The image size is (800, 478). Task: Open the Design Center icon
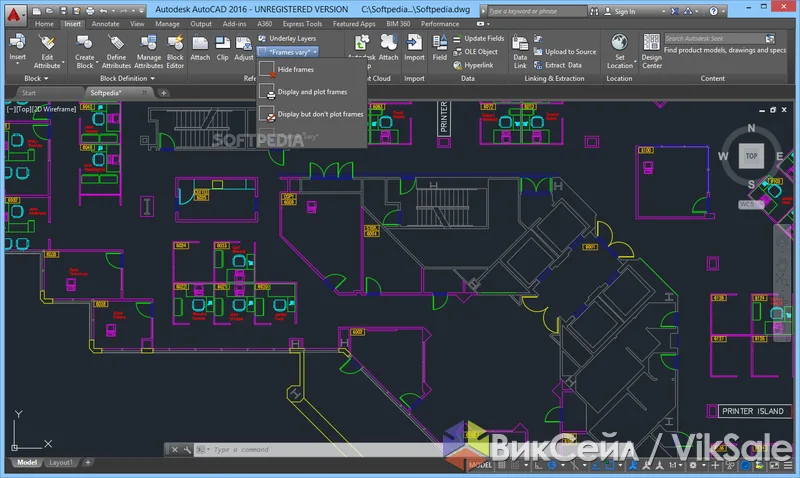click(x=652, y=42)
